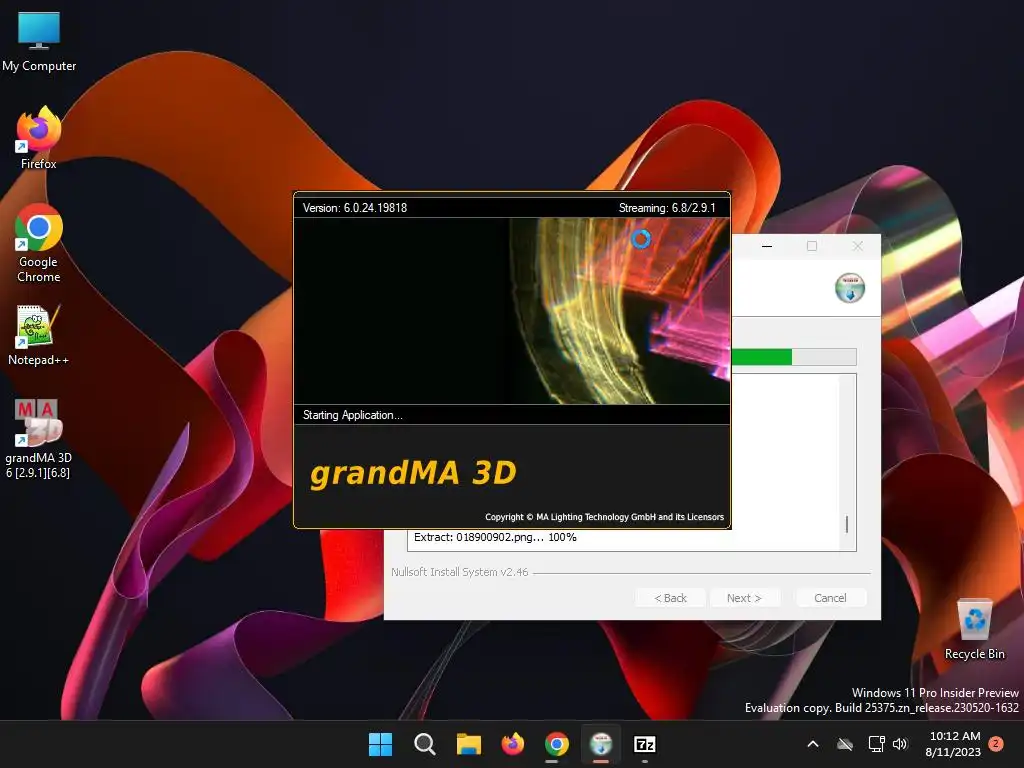Click Back button in installer

coord(670,598)
